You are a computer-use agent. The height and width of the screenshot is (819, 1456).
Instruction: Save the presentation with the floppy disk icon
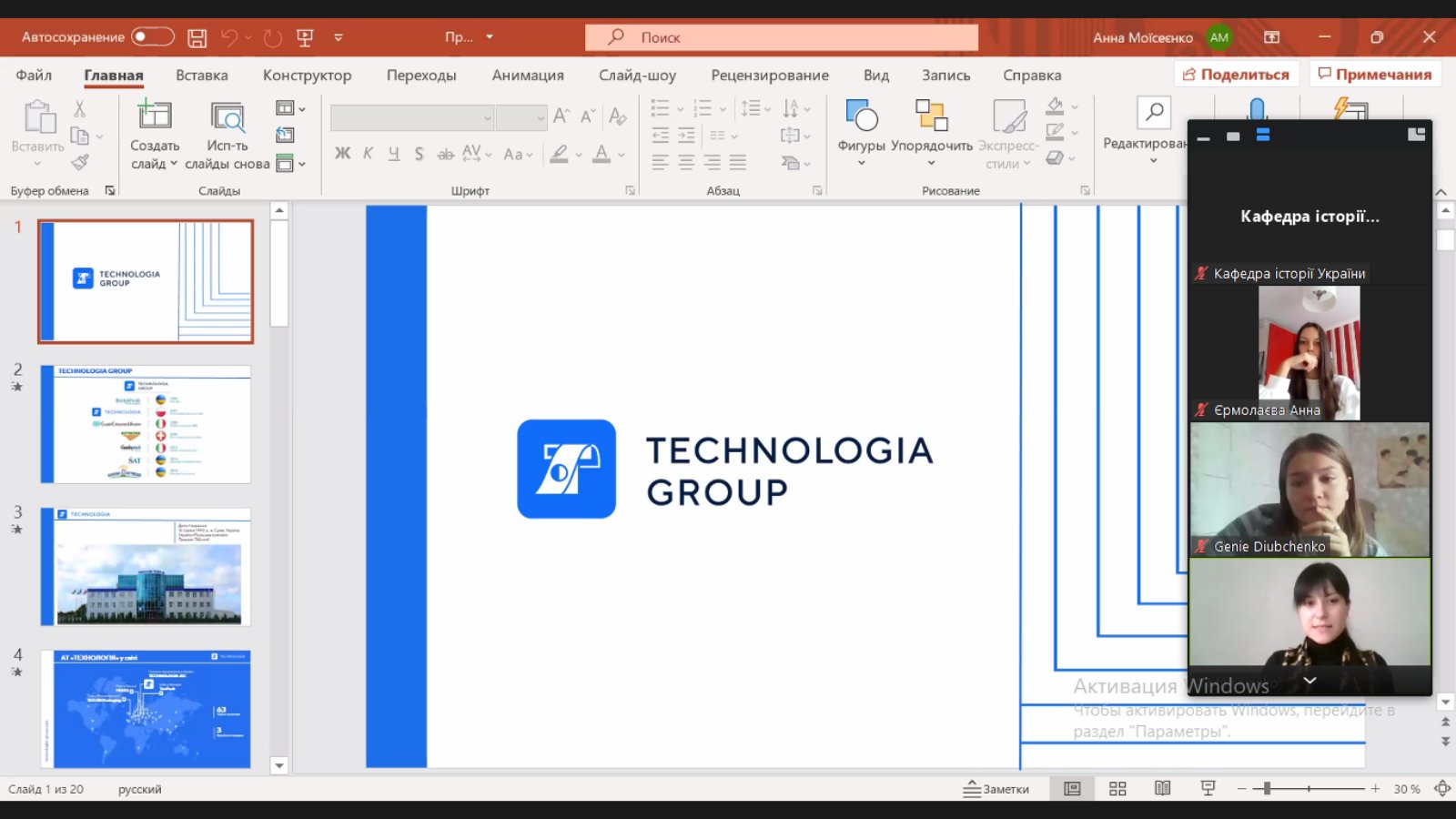(197, 37)
